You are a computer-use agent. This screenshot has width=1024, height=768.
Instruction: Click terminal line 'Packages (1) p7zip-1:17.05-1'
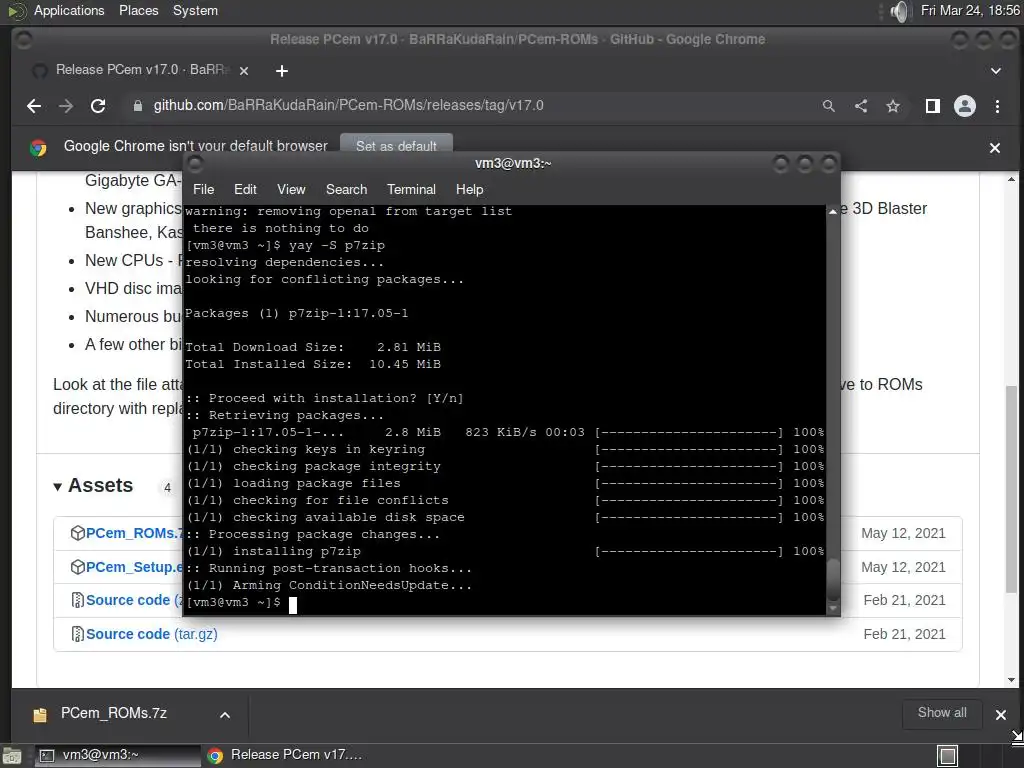[x=297, y=313]
